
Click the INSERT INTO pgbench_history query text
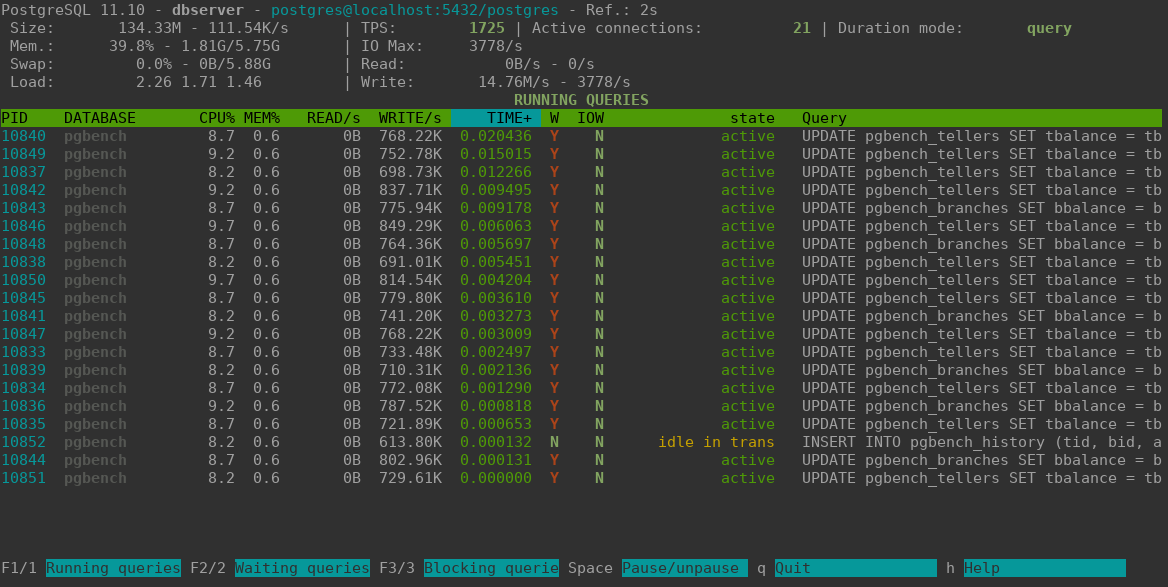[980, 442]
